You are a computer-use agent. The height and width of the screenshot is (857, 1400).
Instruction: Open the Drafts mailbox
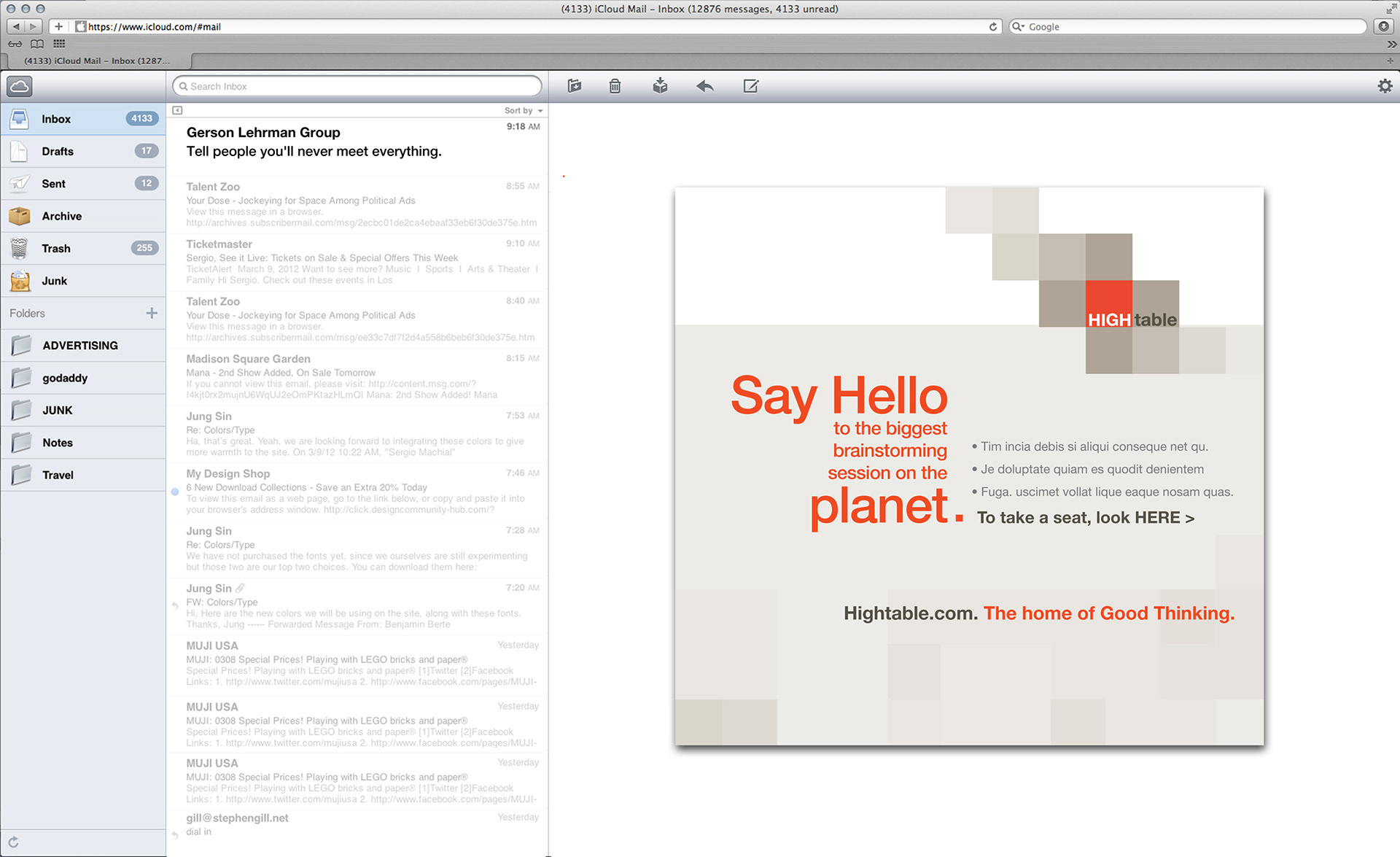click(x=83, y=151)
